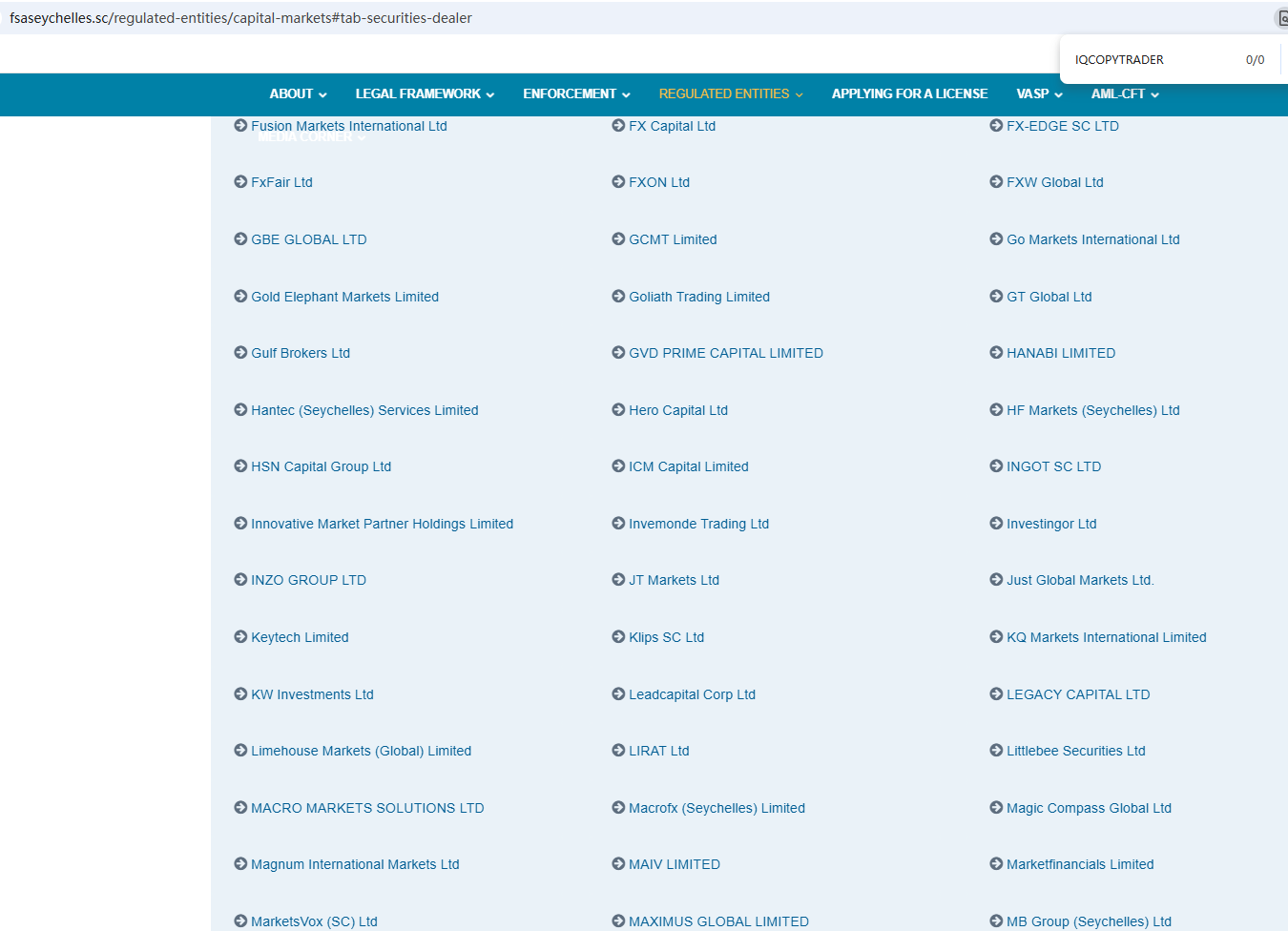Click MB Group (Seychelles) Ltd text
Image resolution: width=1288 pixels, height=931 pixels.
(1090, 921)
